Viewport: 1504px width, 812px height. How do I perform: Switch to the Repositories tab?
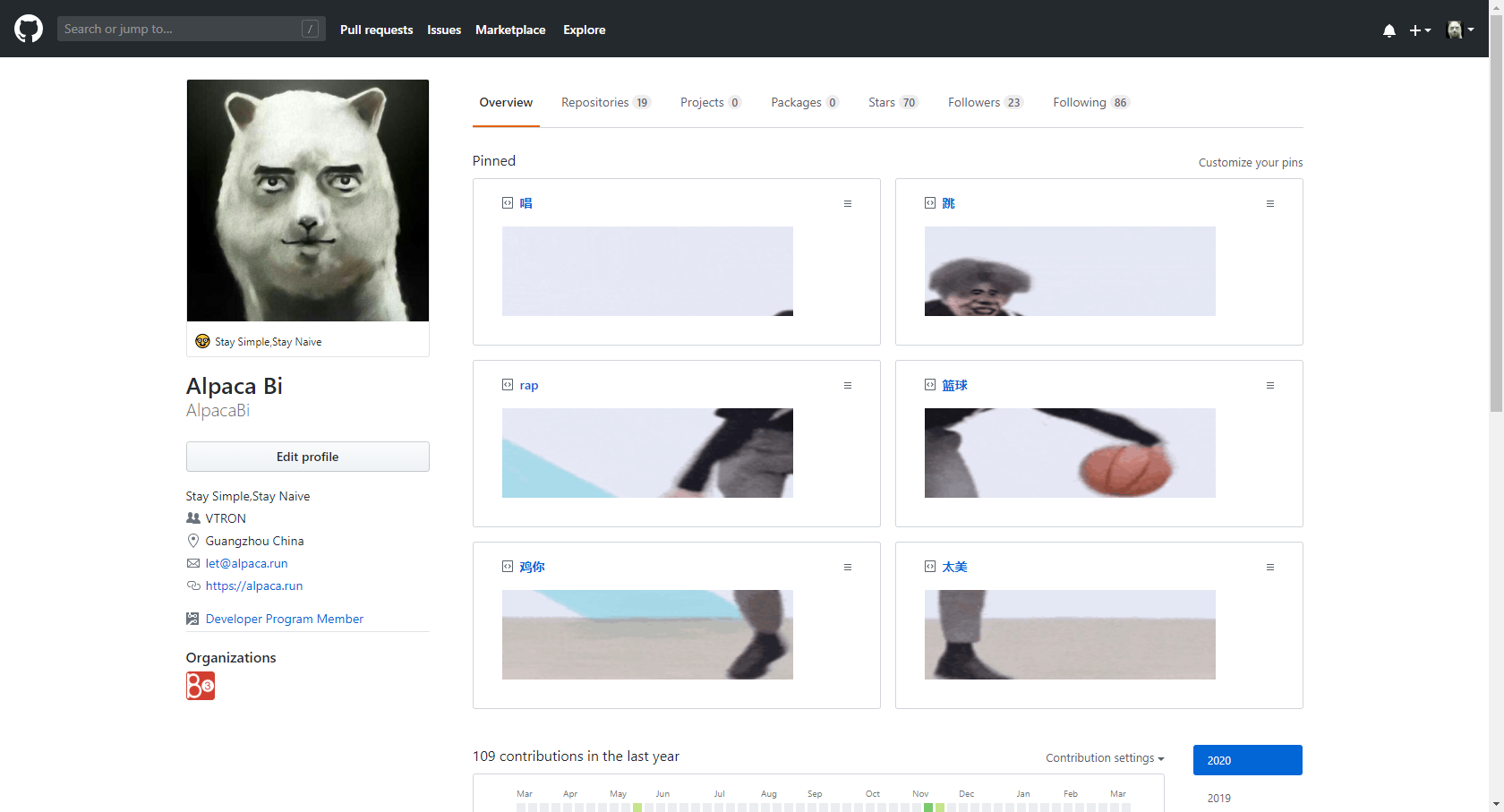(x=606, y=102)
